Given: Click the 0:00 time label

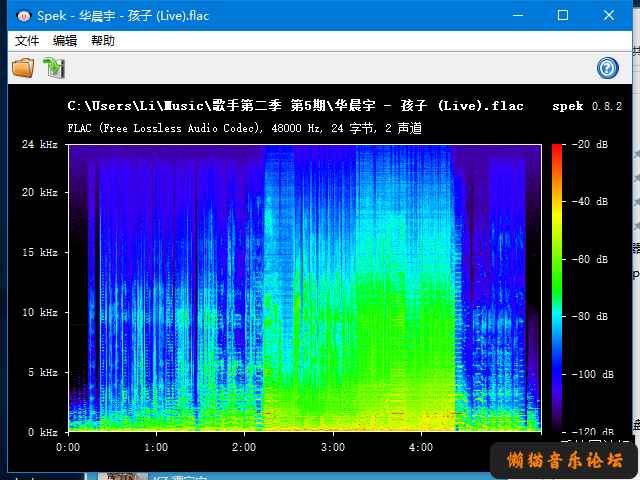Looking at the screenshot, I should point(68,447).
